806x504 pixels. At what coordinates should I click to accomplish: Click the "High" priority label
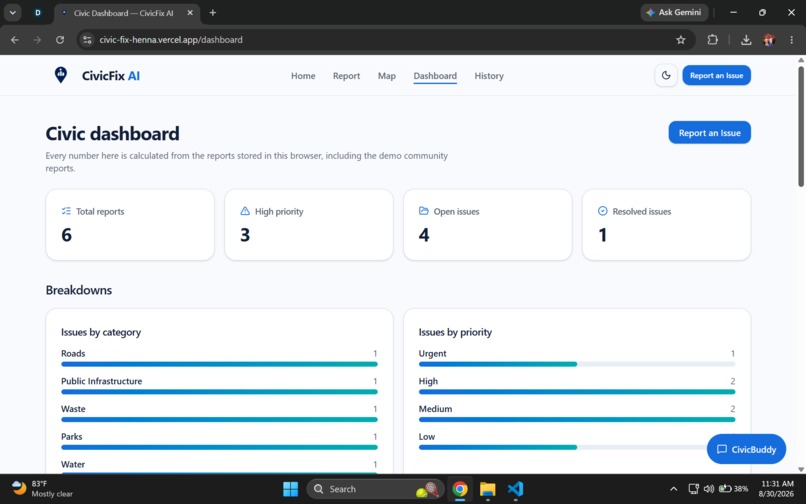coord(428,381)
